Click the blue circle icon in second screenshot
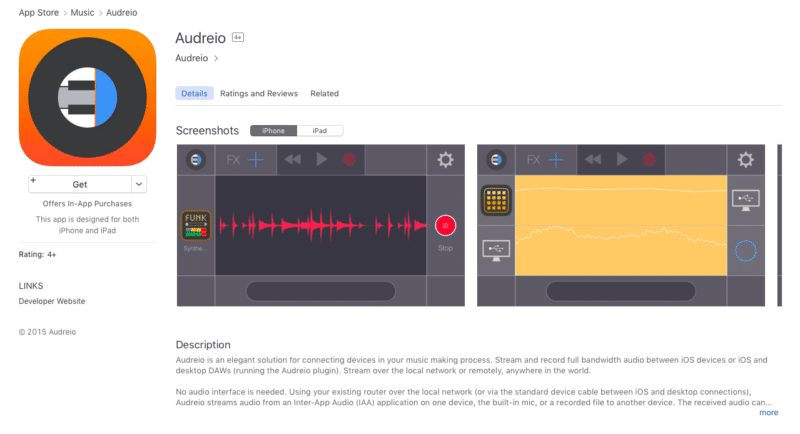Viewport: 800px width, 434px height. click(x=745, y=250)
